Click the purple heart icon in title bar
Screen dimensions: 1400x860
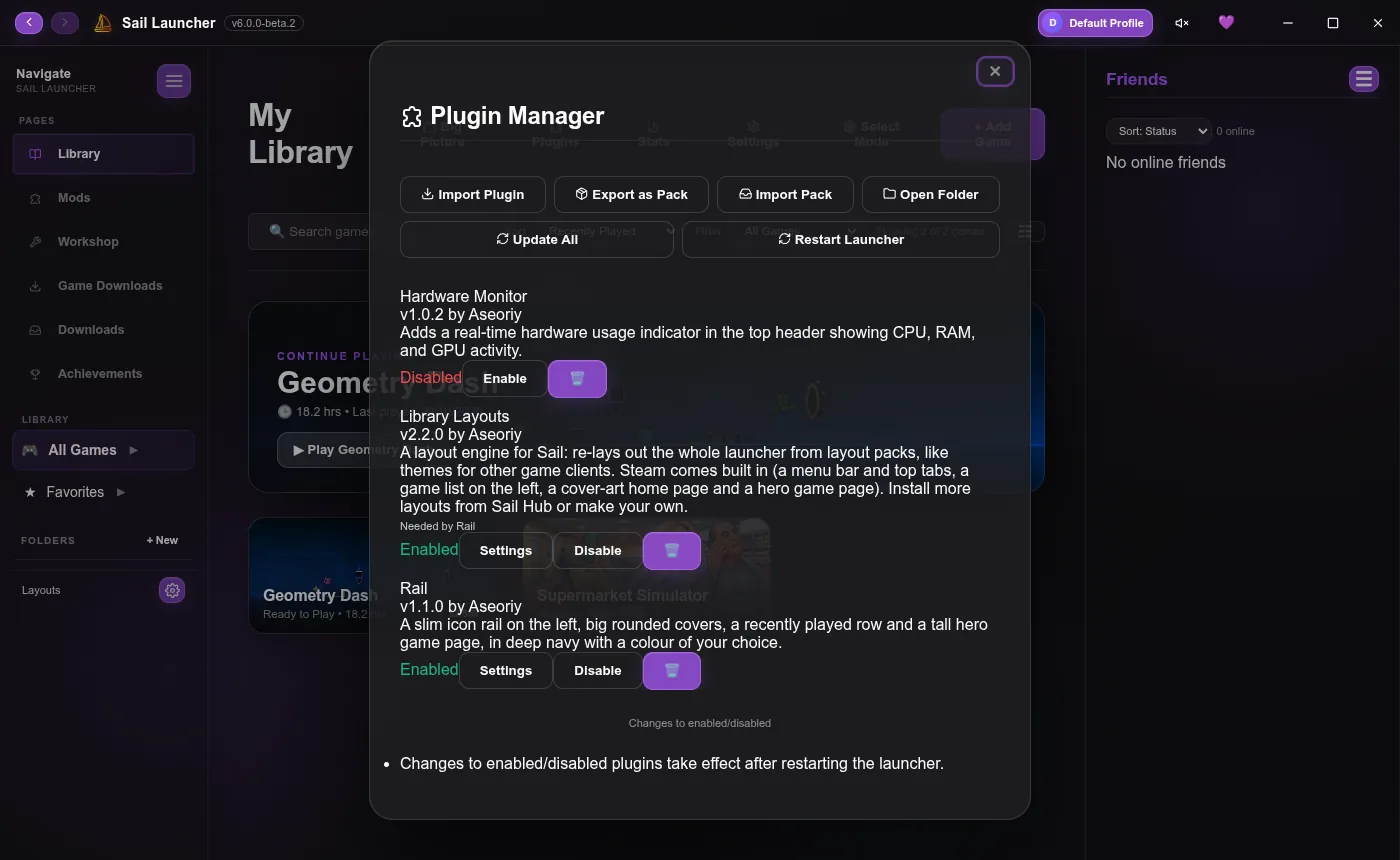pos(1226,22)
